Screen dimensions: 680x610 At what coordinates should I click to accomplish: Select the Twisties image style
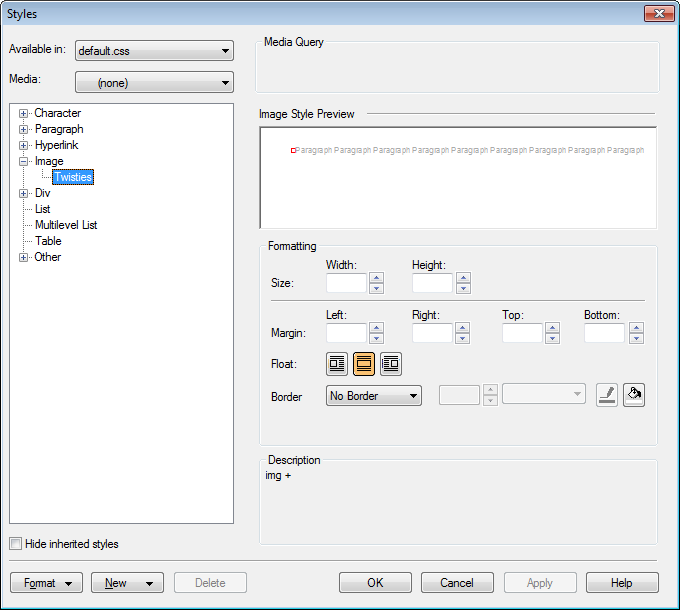73,177
